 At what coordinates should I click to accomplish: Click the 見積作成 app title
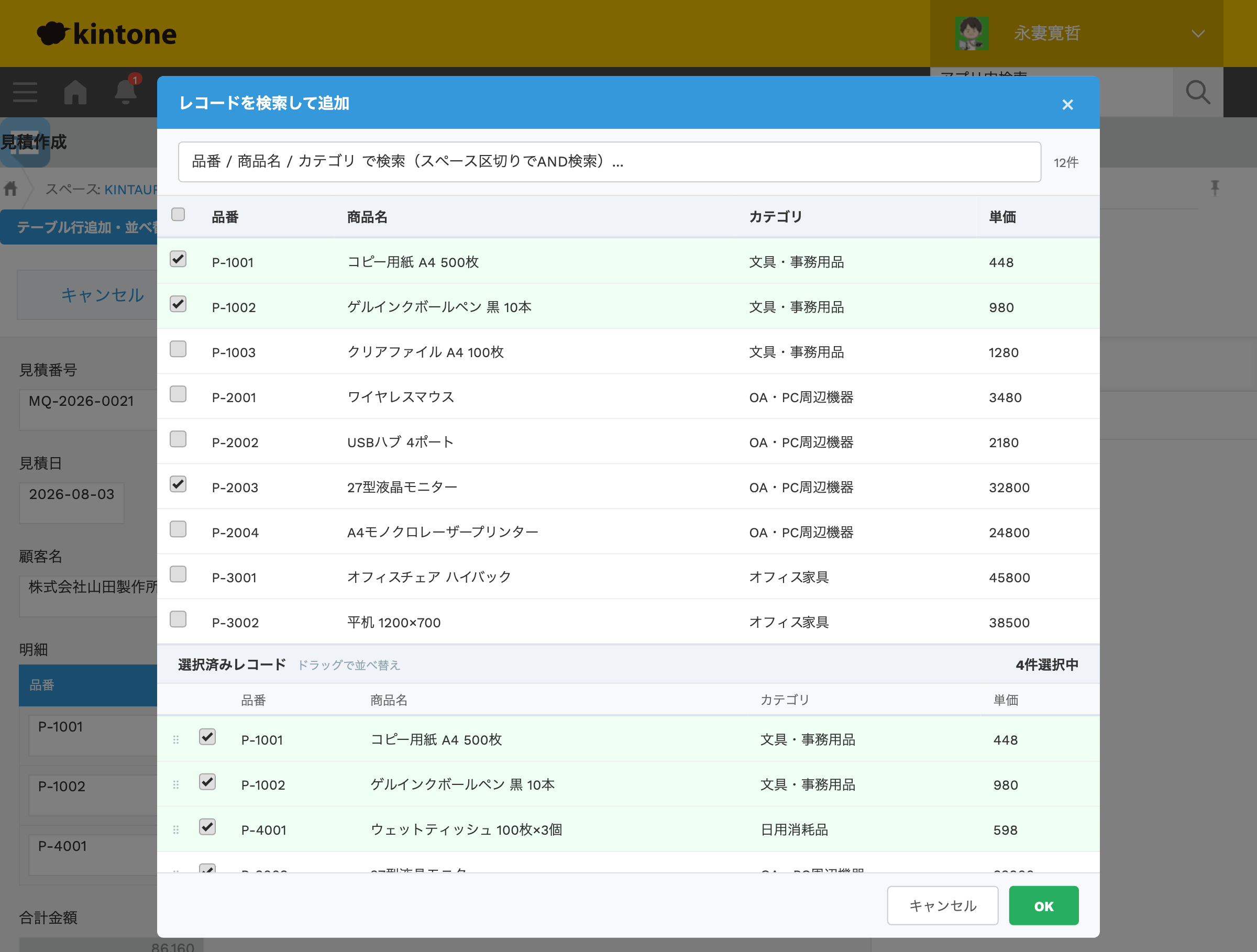click(x=34, y=142)
